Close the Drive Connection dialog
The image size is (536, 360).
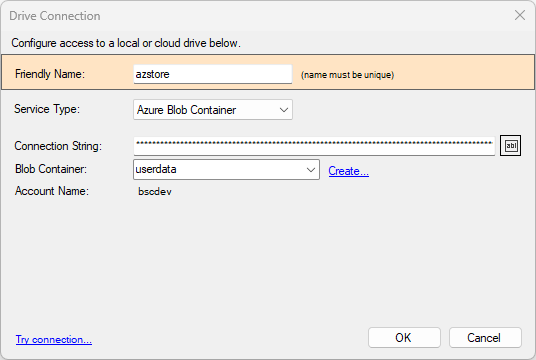tap(520, 15)
